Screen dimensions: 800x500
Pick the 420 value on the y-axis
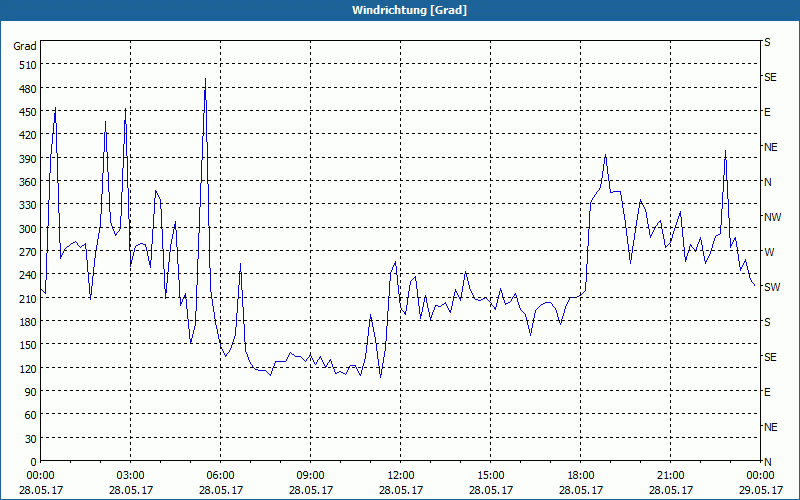coord(28,135)
